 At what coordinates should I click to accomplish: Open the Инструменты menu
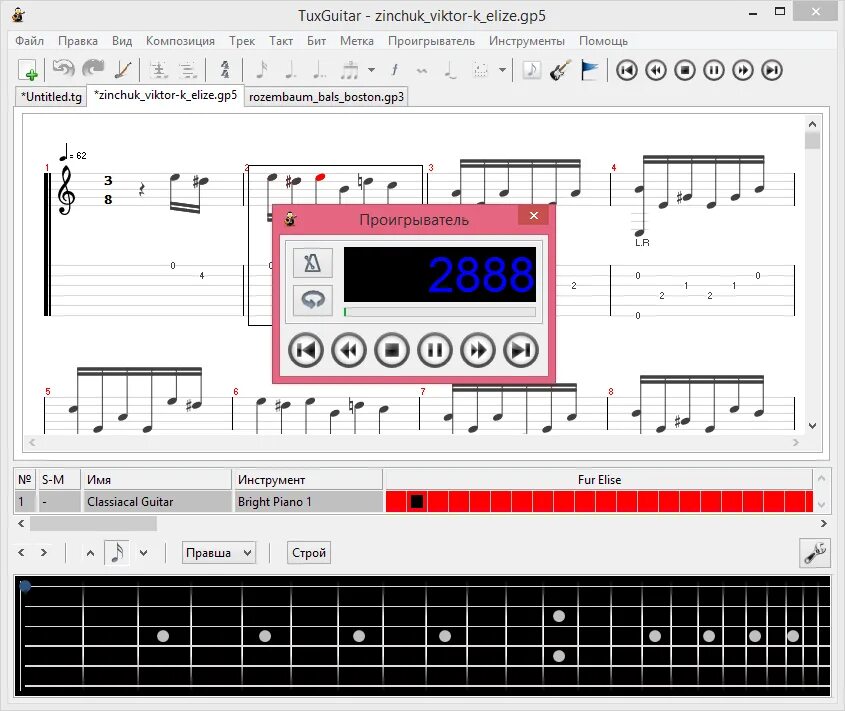pos(527,41)
